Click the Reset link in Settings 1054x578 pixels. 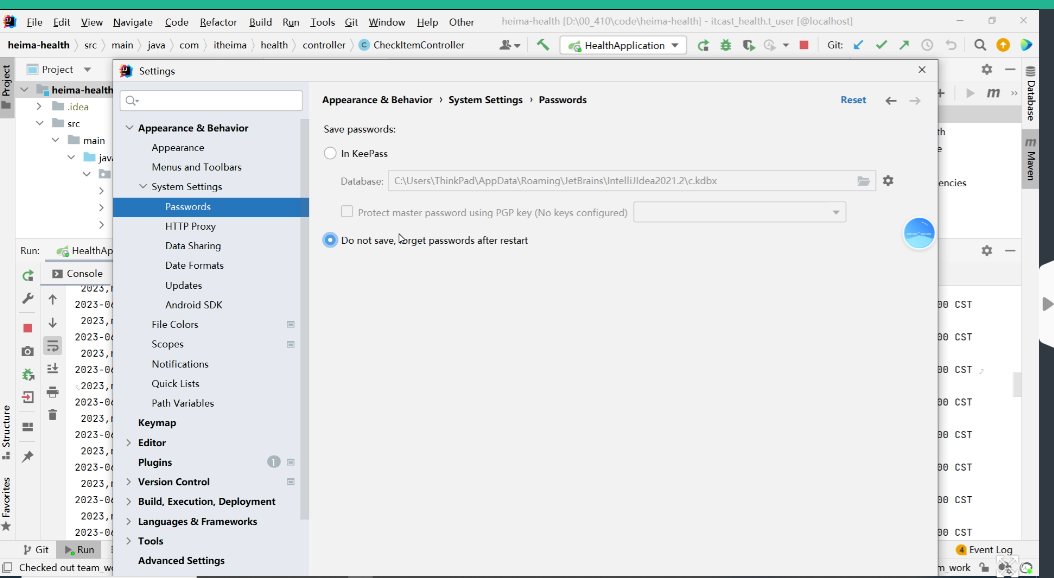[853, 100]
